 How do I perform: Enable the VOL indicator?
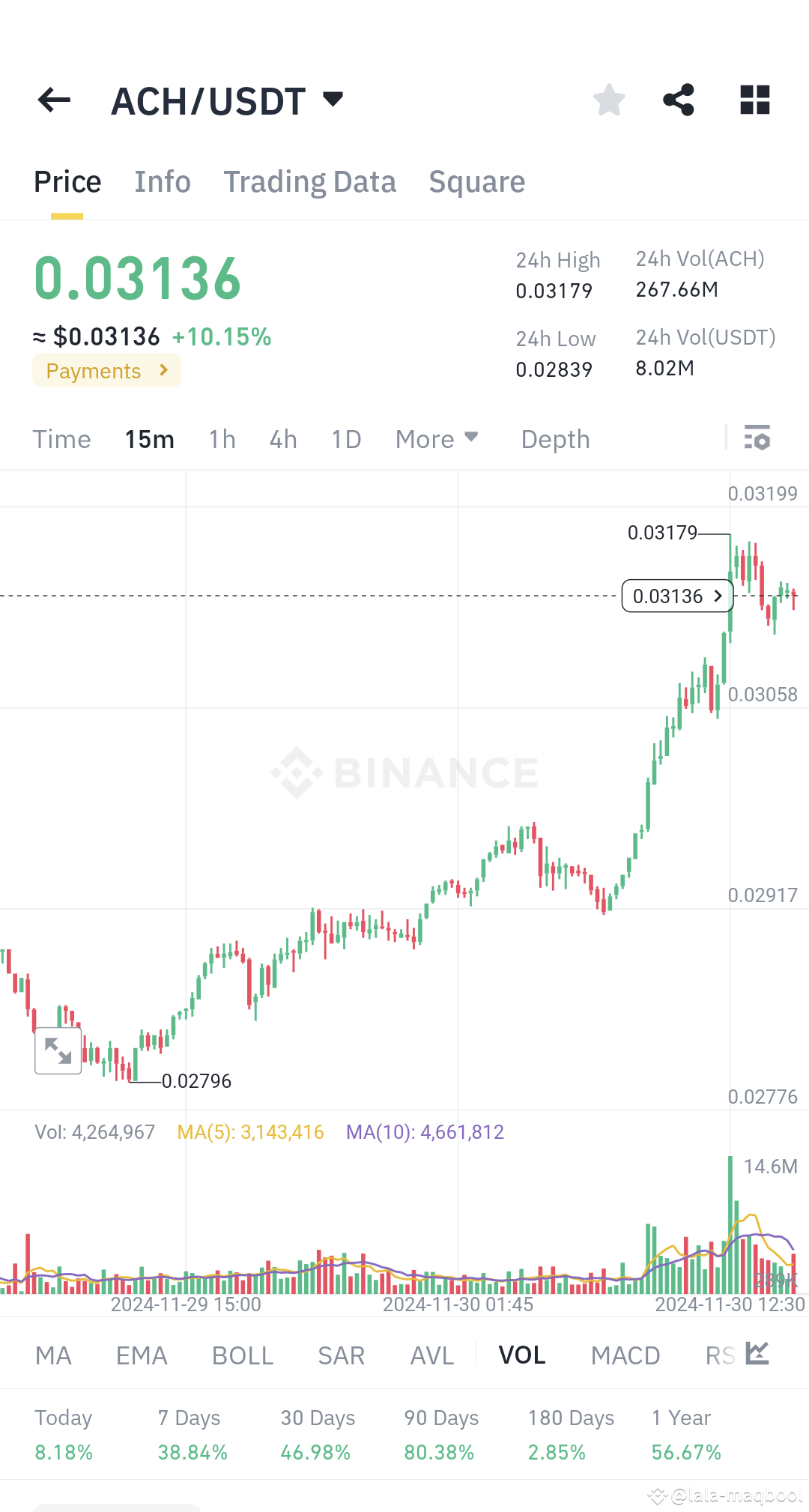pos(522,1354)
